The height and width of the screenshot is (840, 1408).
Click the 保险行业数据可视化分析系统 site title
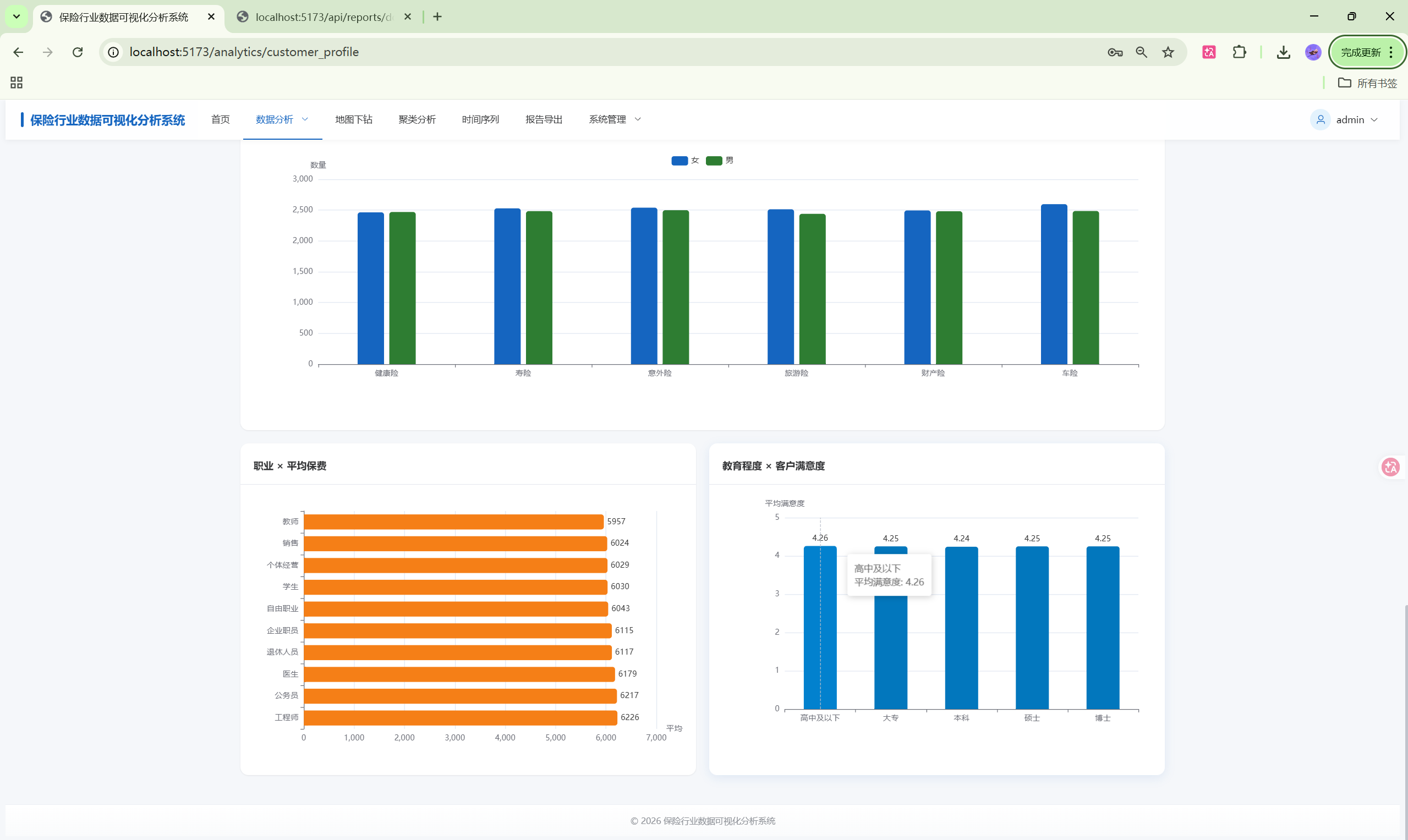[x=108, y=120]
